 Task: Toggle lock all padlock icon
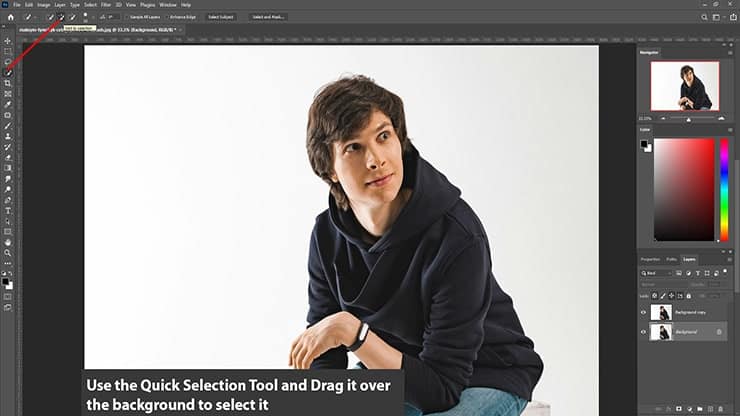coord(689,296)
